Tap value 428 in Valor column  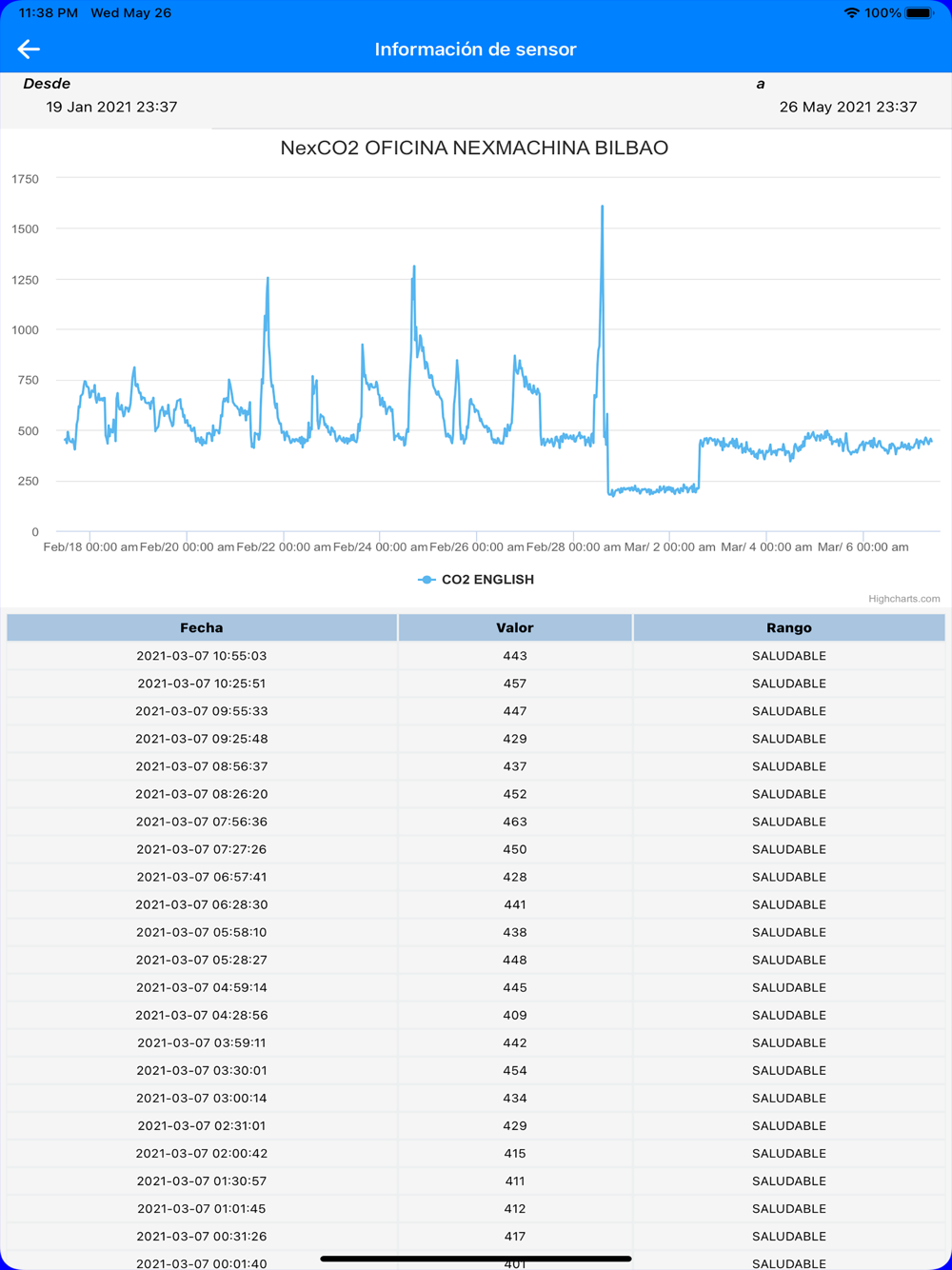515,877
